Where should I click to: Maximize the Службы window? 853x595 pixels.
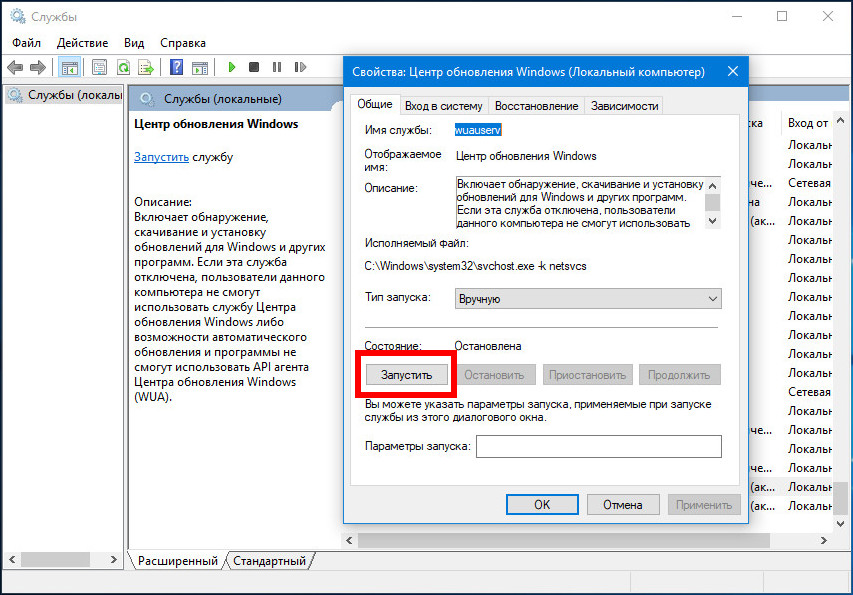782,16
